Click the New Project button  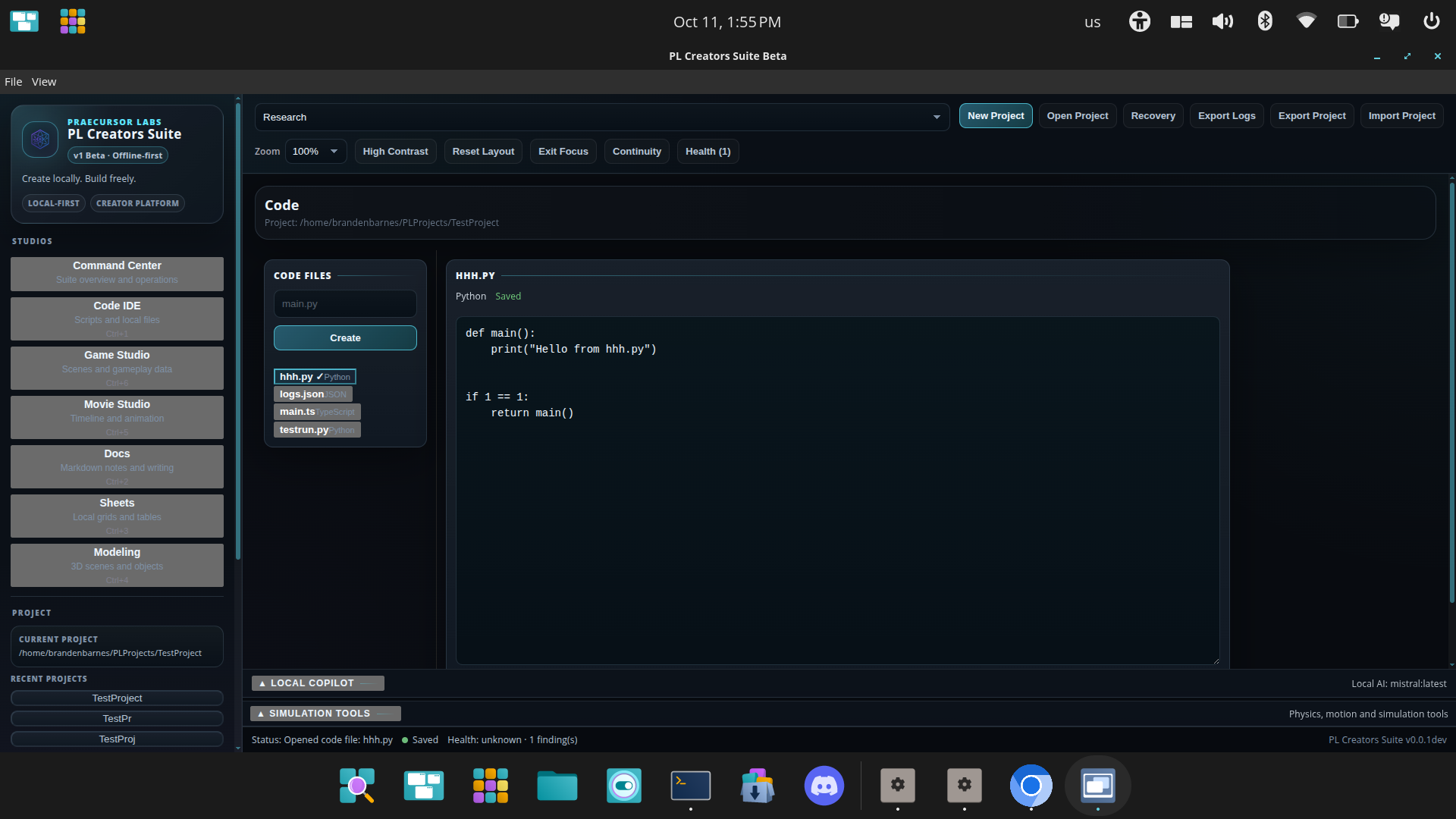click(996, 116)
